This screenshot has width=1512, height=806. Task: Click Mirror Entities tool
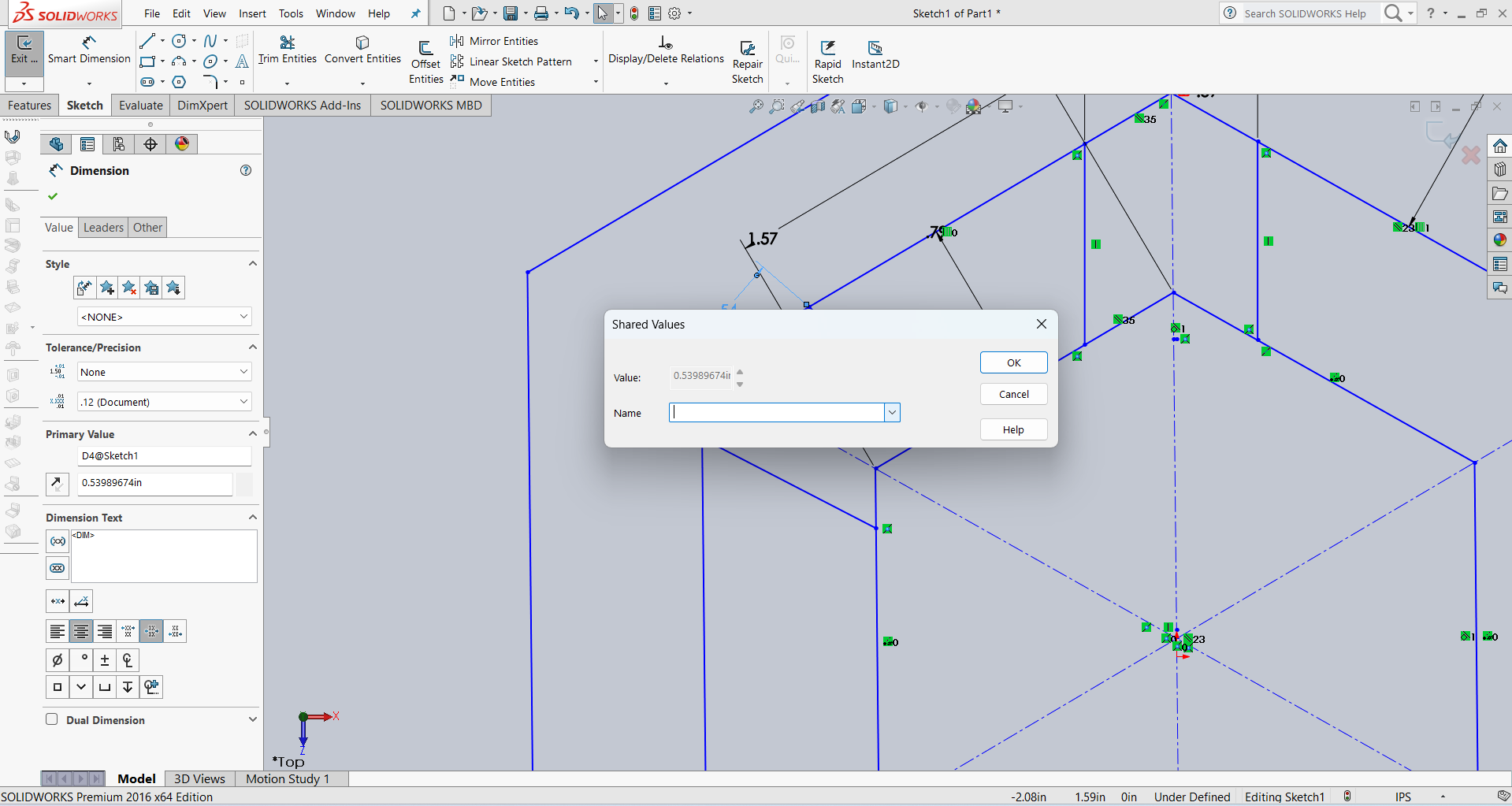494,41
